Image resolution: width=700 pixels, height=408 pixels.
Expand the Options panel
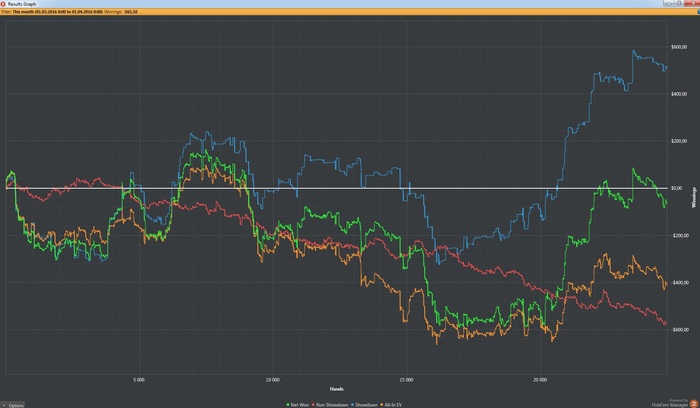[x=13, y=405]
